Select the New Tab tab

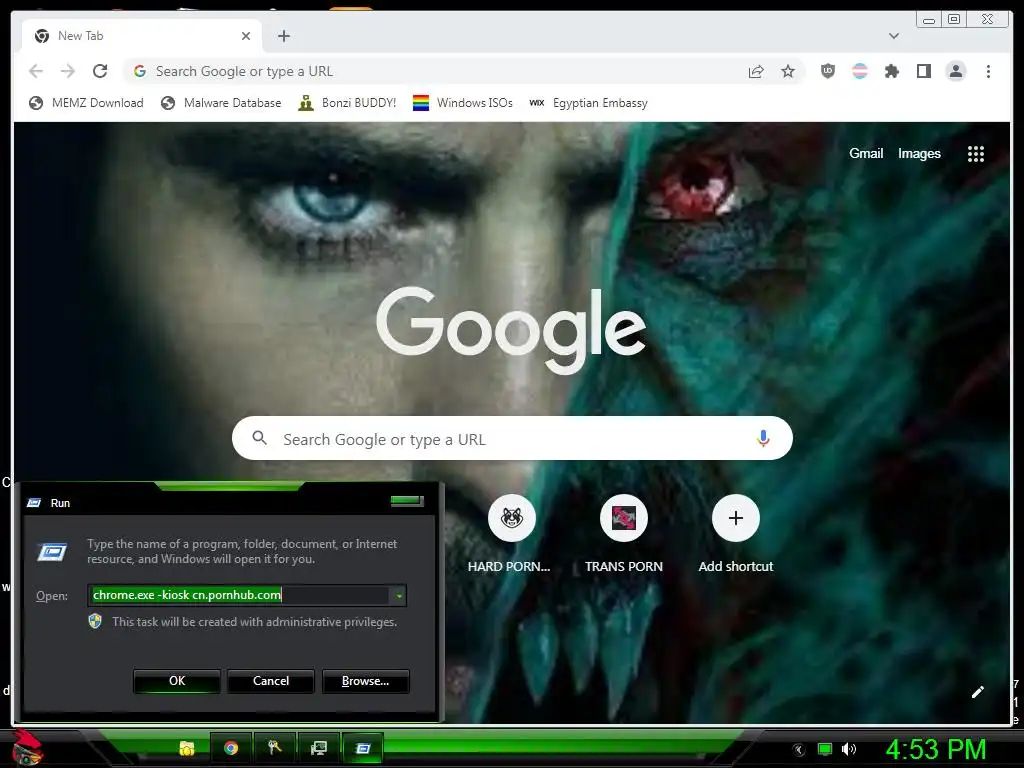click(x=141, y=36)
